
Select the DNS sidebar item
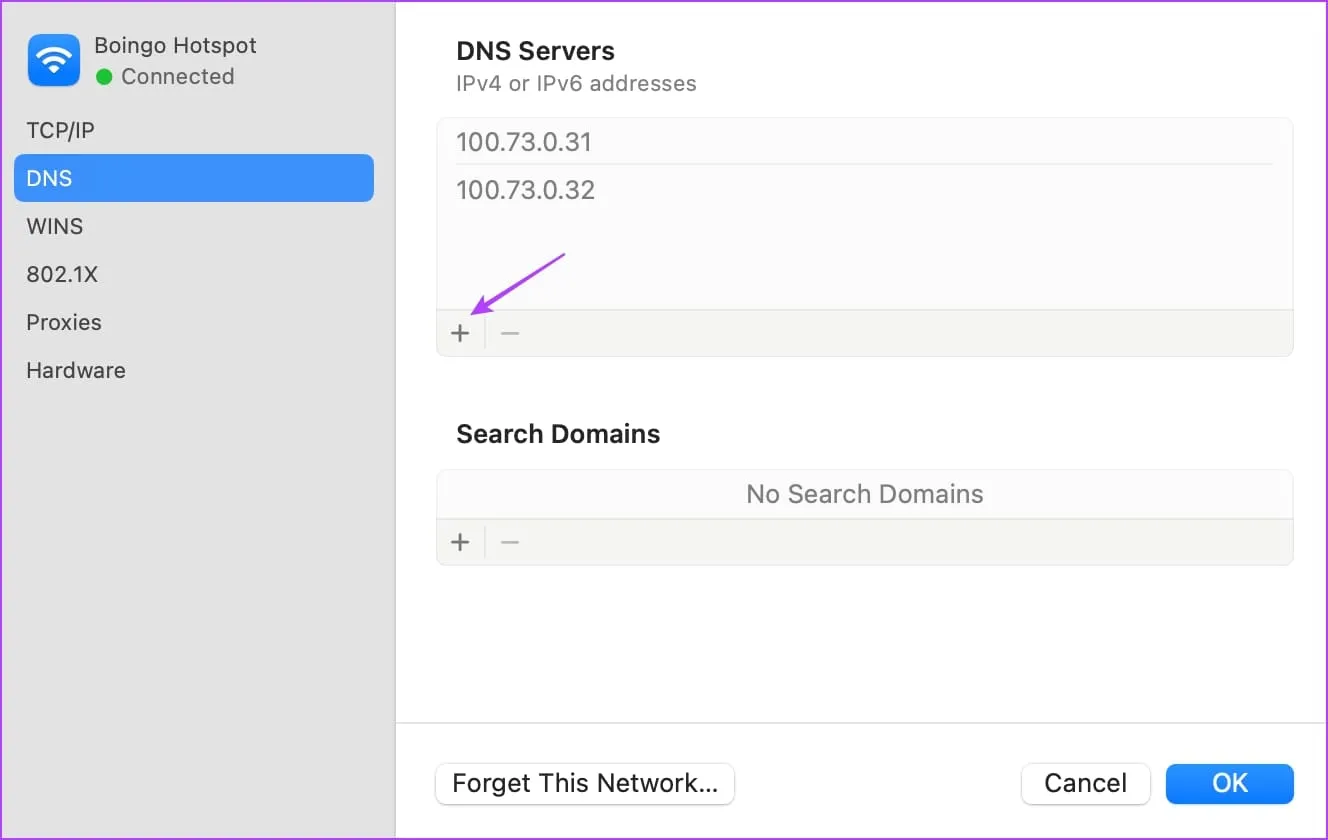click(193, 178)
